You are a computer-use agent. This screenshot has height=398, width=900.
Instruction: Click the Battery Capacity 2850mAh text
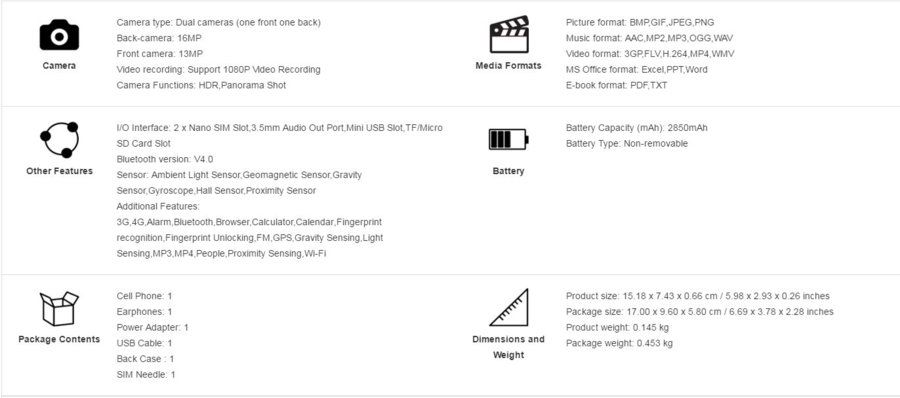(x=637, y=127)
